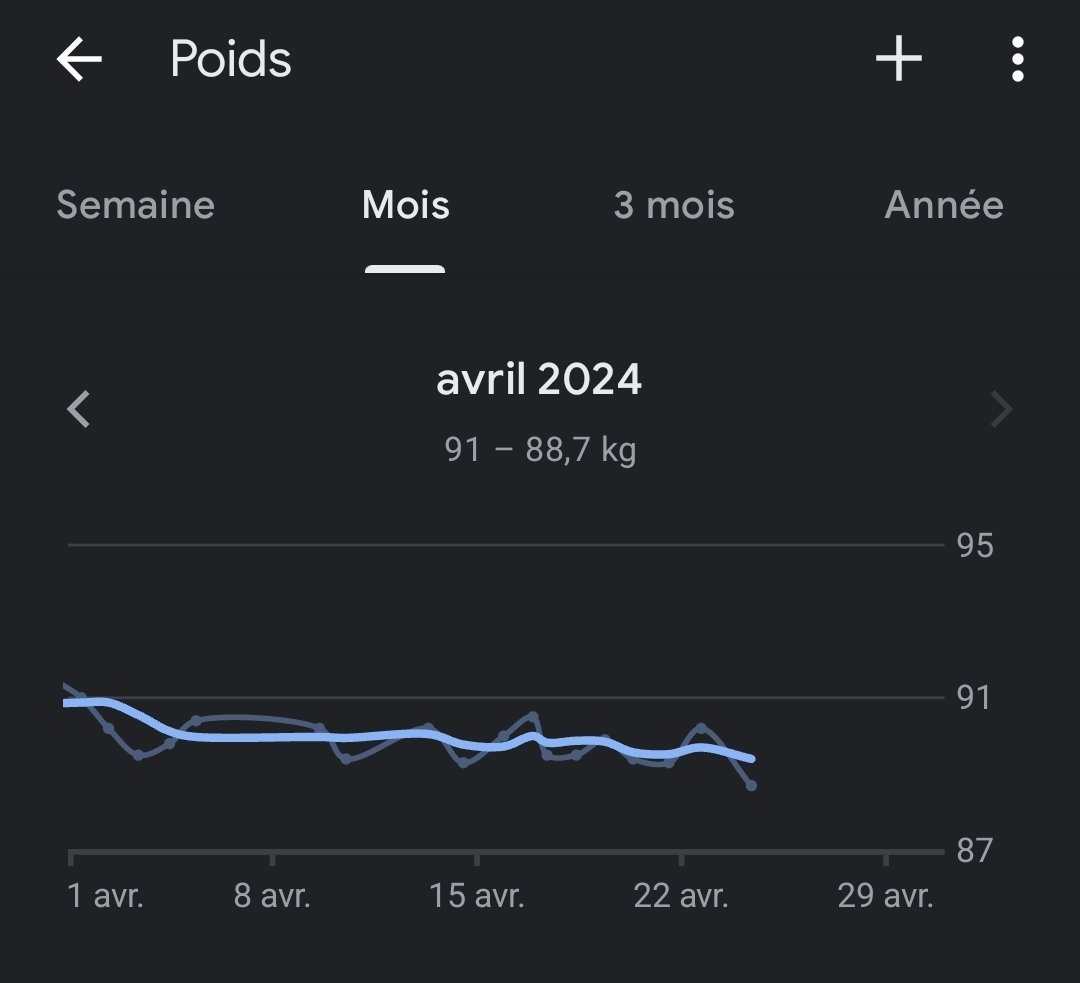Viewport: 1080px width, 983px height.
Task: Tap the 95 value on the weight axis
Action: [975, 546]
